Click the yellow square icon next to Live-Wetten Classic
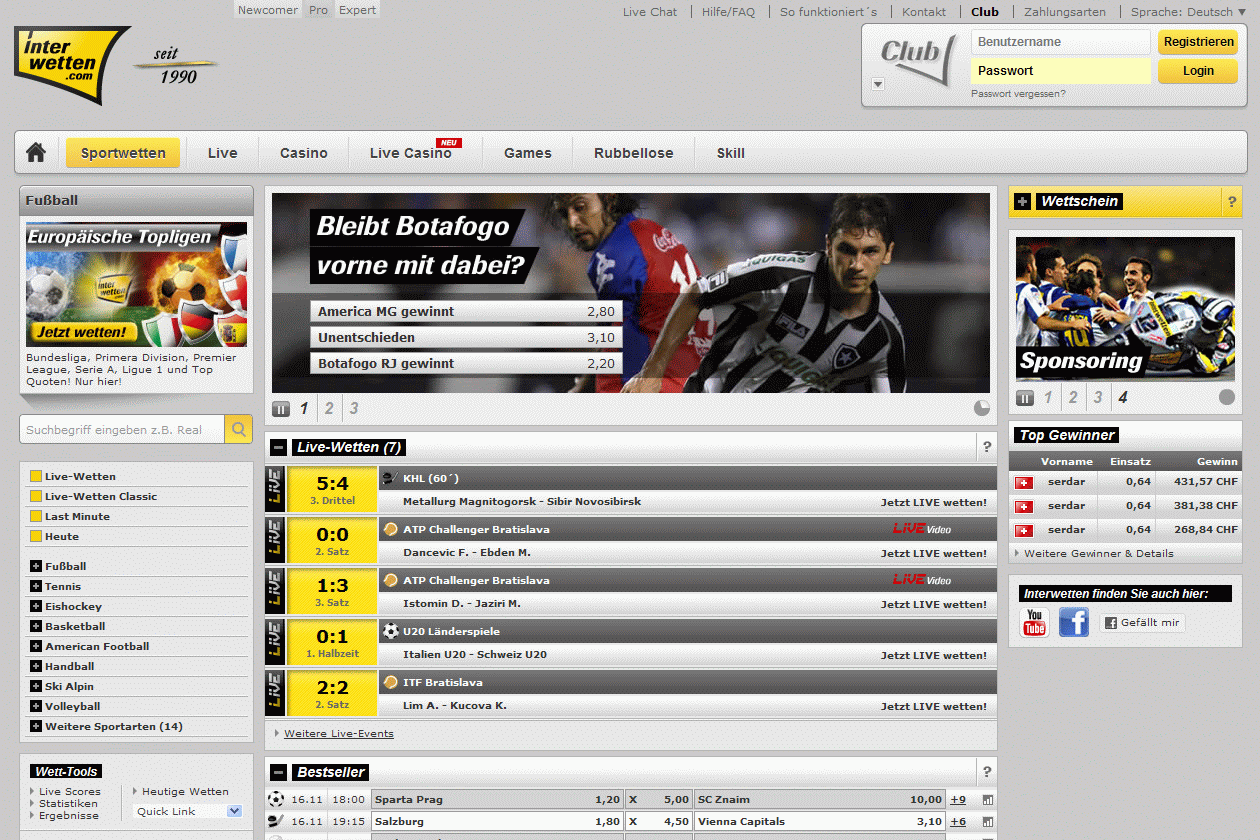1260x840 pixels. pyautogui.click(x=36, y=497)
